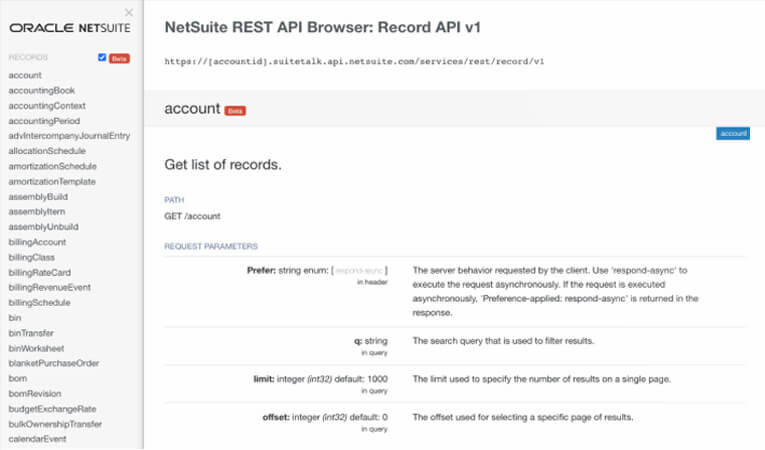Close the sidebar with the X icon
Screen dimensions: 765x450
click(128, 13)
